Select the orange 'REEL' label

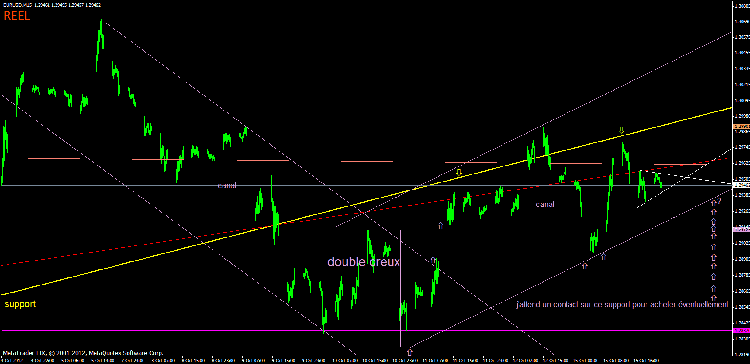coord(17,16)
